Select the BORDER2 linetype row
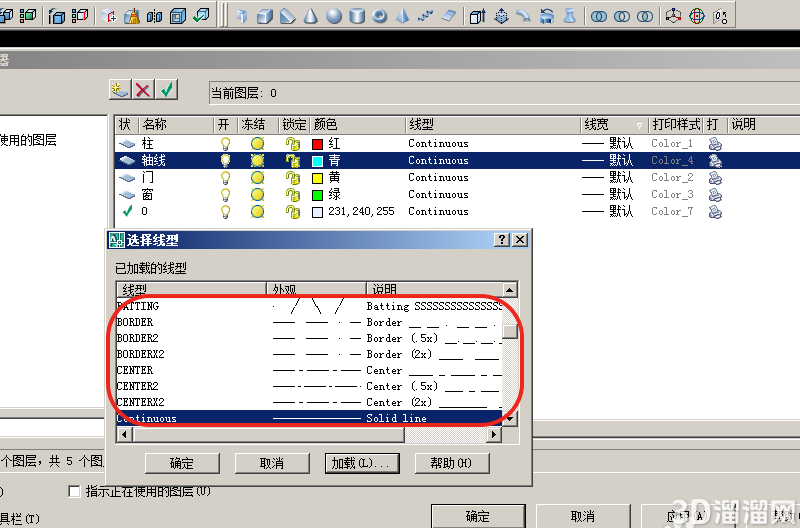Viewport: 800px width, 528px height. 309,338
